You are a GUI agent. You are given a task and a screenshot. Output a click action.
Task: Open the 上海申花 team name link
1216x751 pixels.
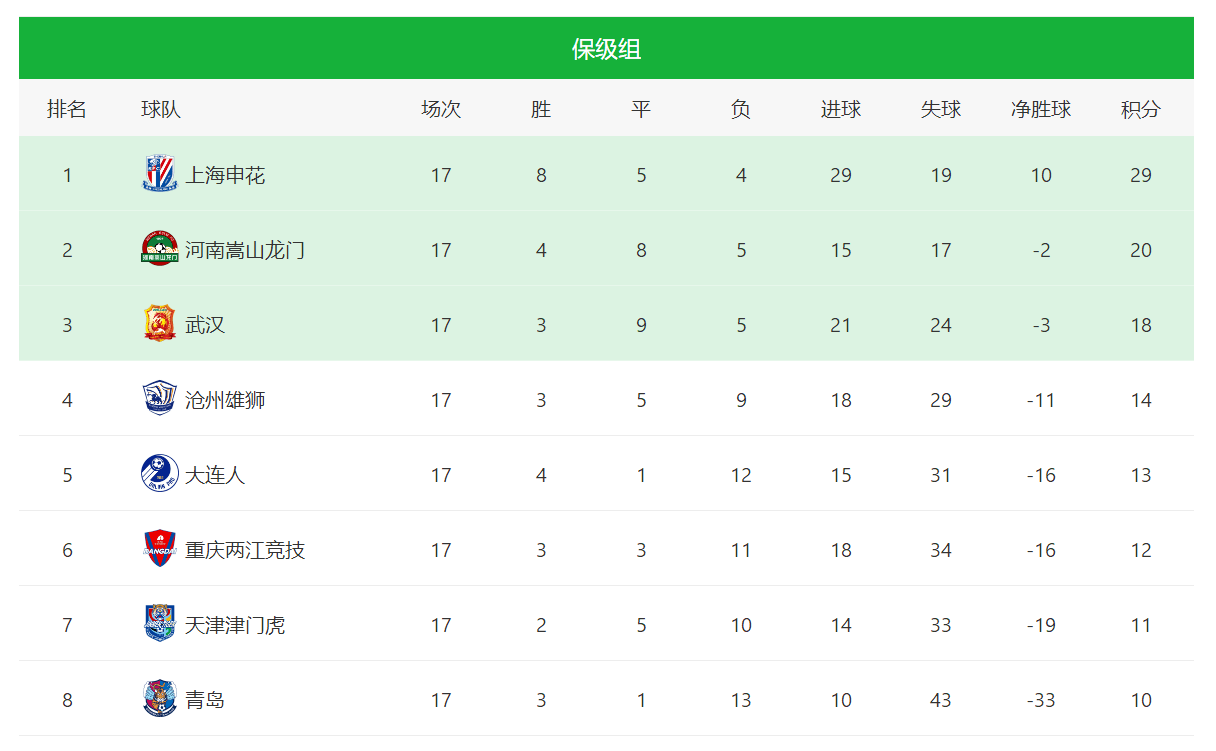(225, 175)
